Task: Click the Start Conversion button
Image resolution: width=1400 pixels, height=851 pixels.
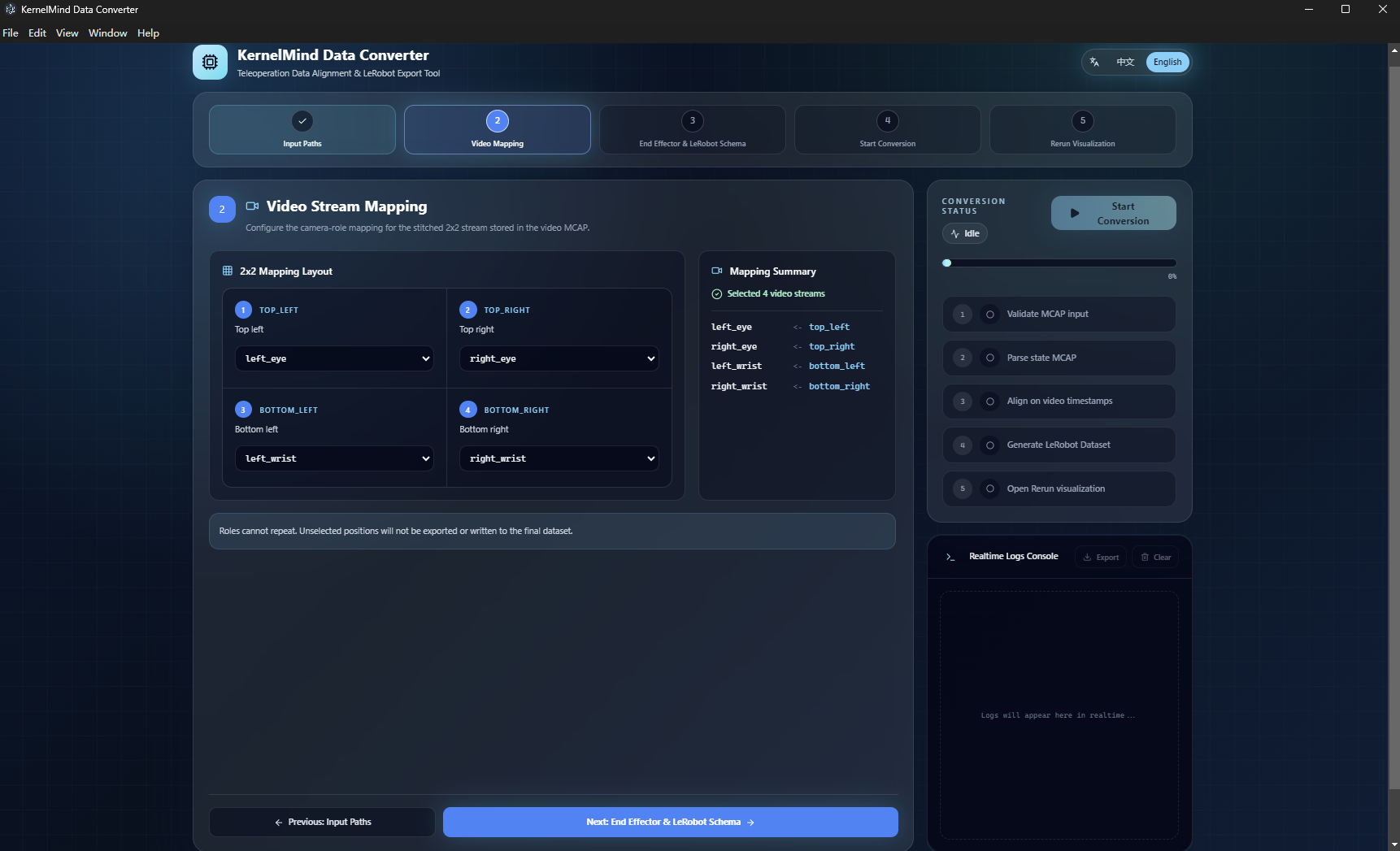Action: click(1114, 213)
